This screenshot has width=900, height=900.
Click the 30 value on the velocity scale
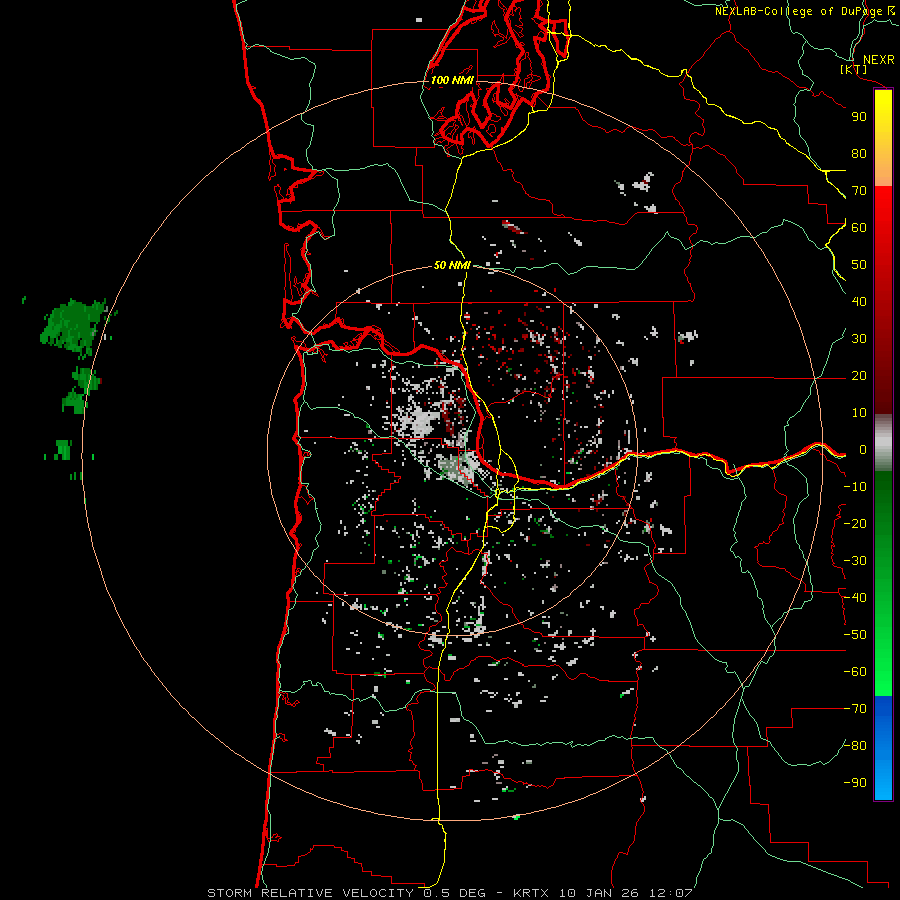(x=859, y=339)
